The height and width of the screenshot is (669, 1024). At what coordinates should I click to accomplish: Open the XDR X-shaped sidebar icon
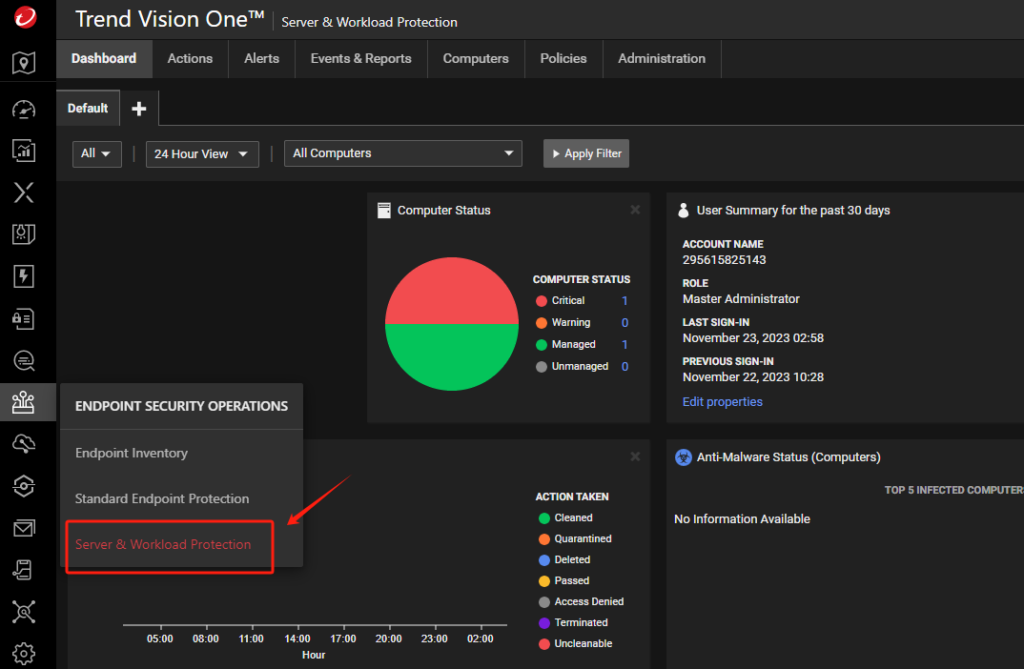click(24, 192)
